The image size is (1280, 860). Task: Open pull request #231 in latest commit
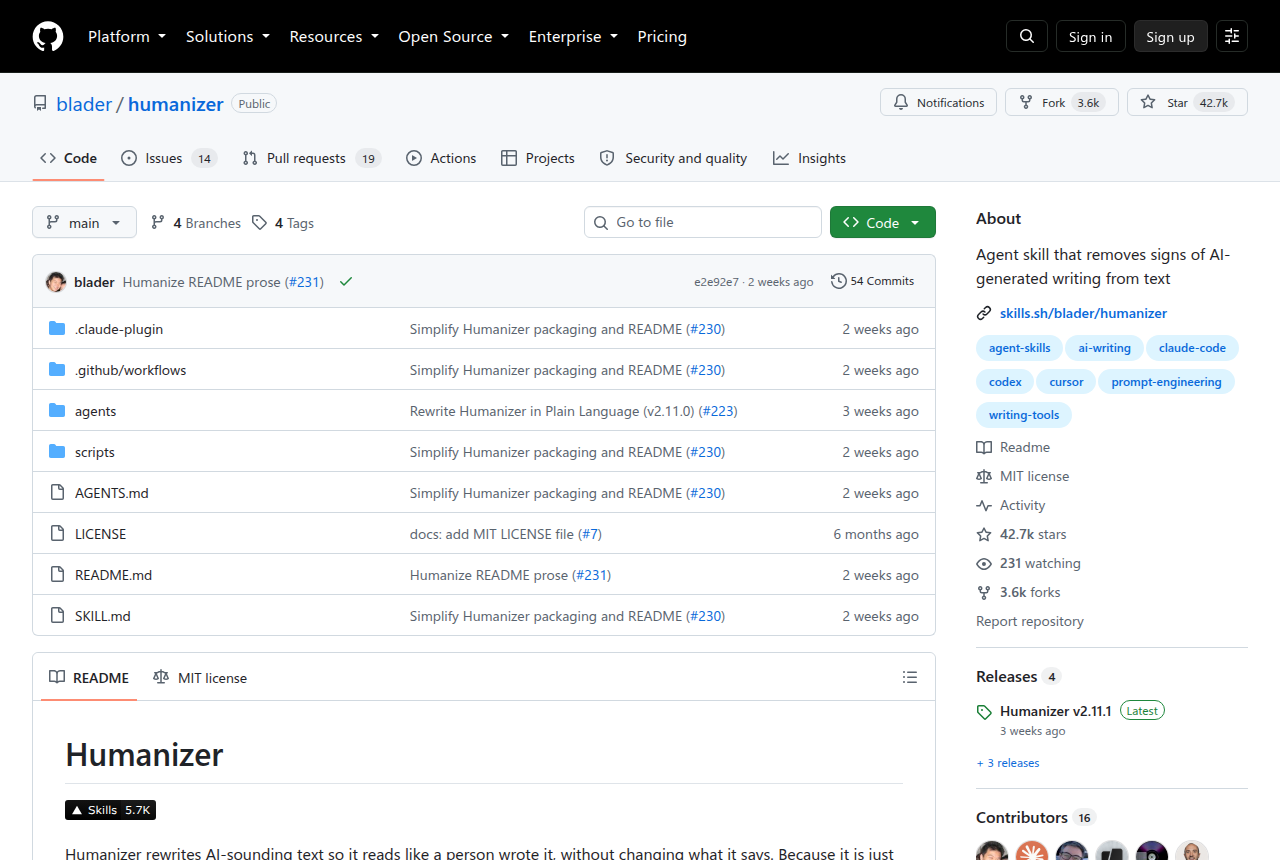[x=304, y=282]
